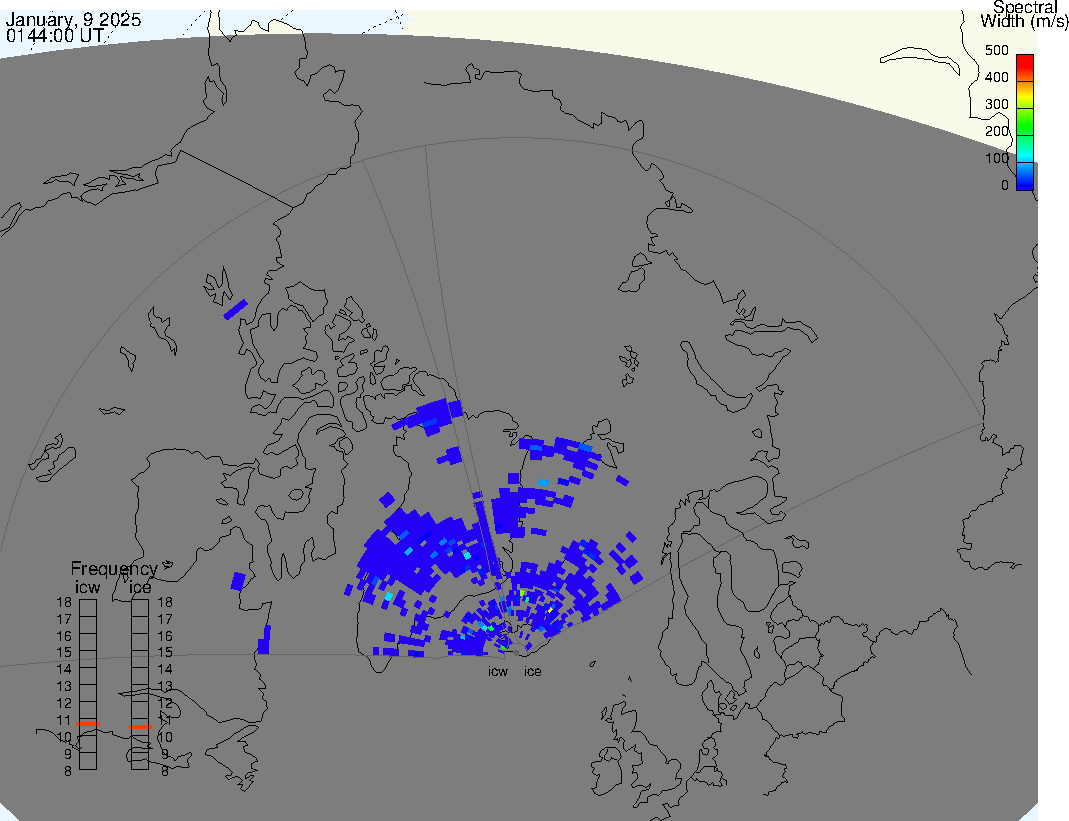This screenshot has height=821, width=1069.
Task: Click the 18 label right of the ice frequency bar
Action: point(165,602)
